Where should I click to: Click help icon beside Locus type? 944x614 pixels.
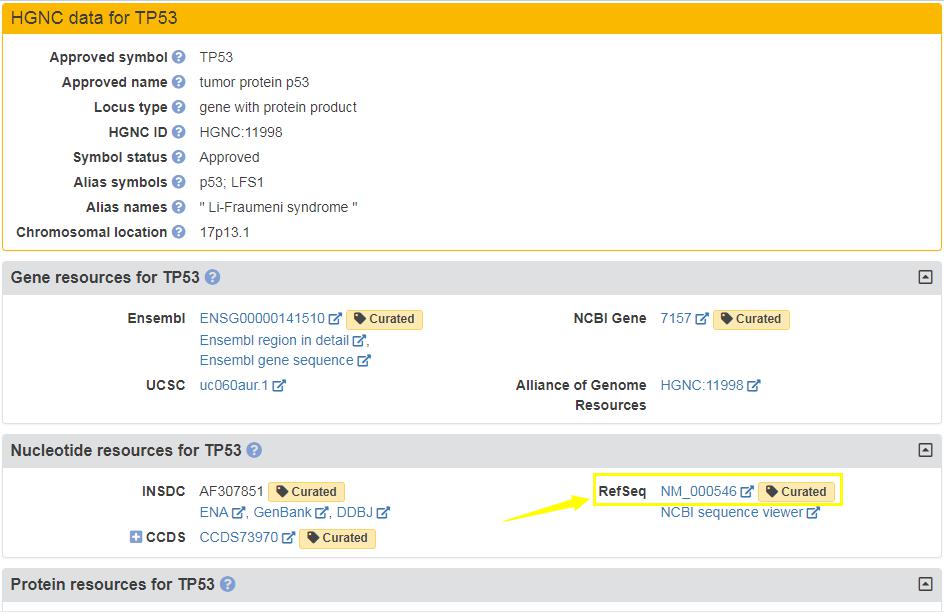coord(178,107)
